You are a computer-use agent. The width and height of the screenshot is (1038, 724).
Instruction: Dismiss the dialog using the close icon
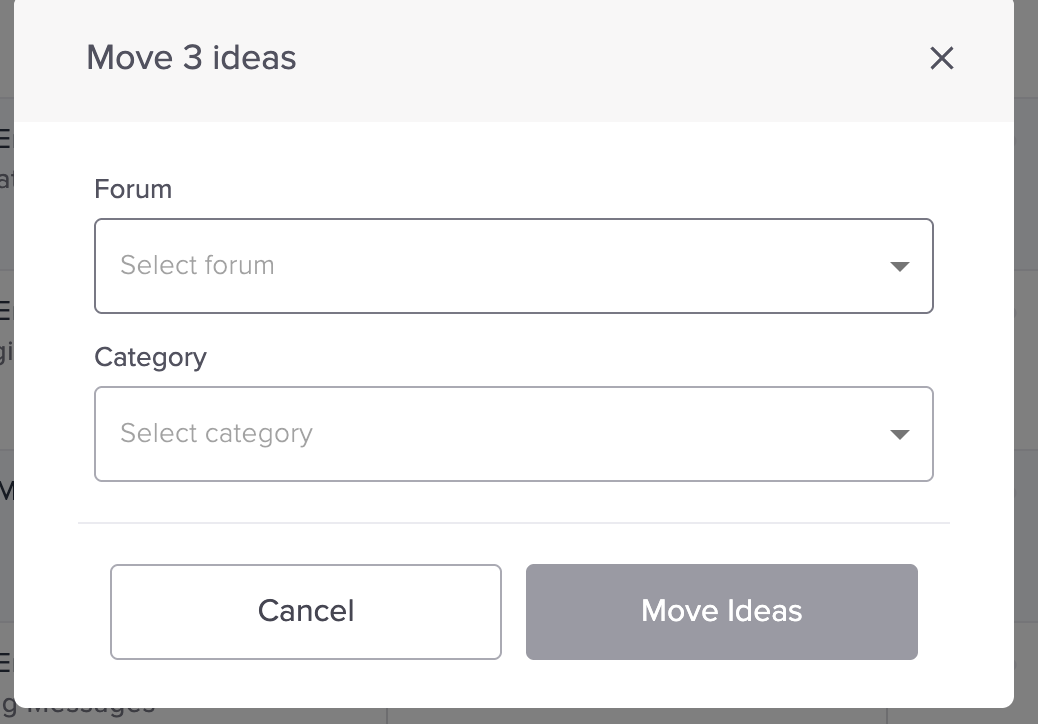(x=941, y=58)
